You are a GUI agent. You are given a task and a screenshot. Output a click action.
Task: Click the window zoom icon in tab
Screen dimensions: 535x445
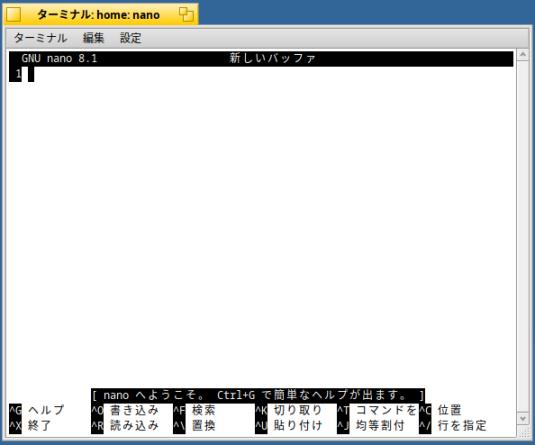(x=186, y=15)
